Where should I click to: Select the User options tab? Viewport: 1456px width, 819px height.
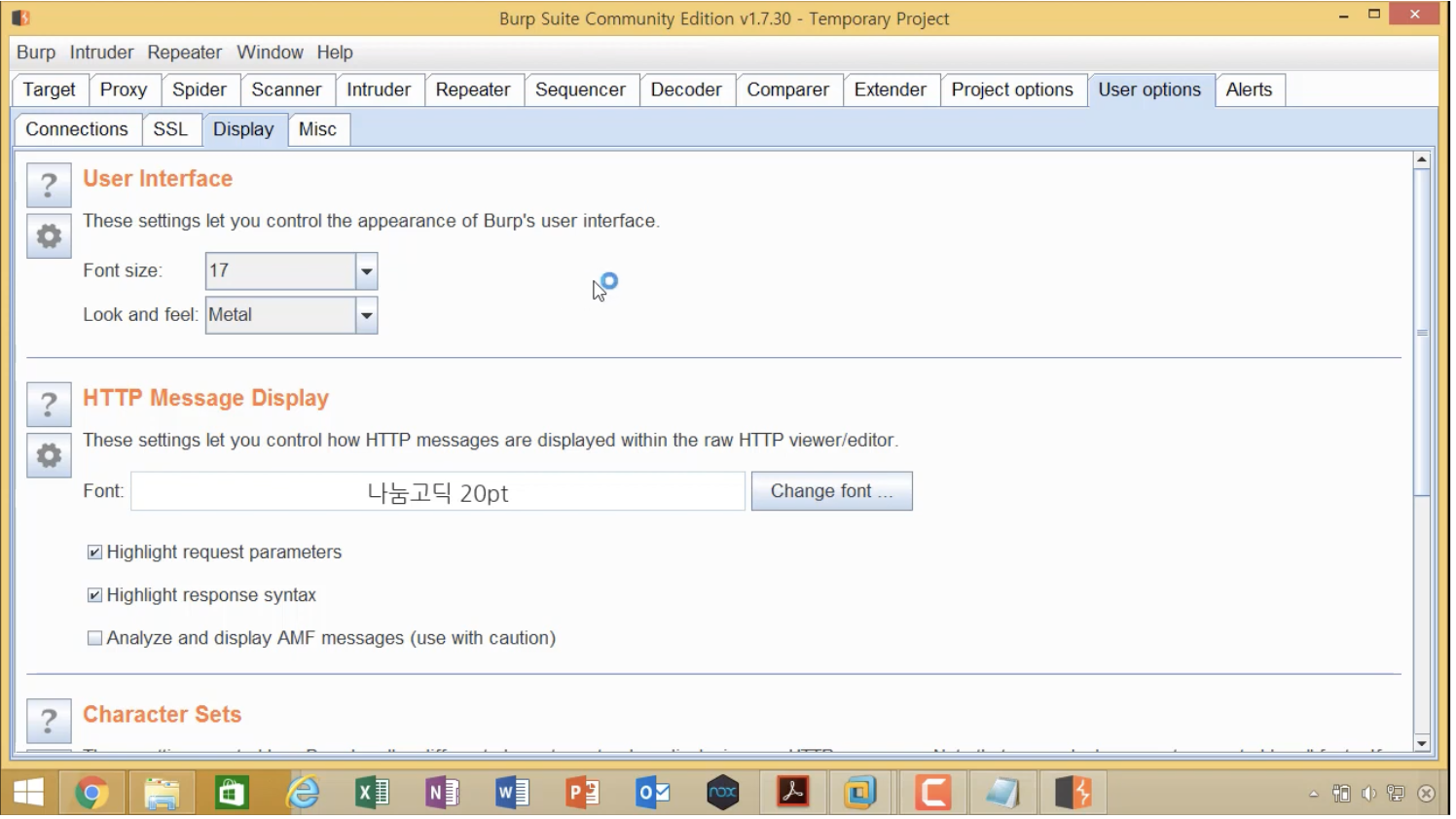(1149, 89)
